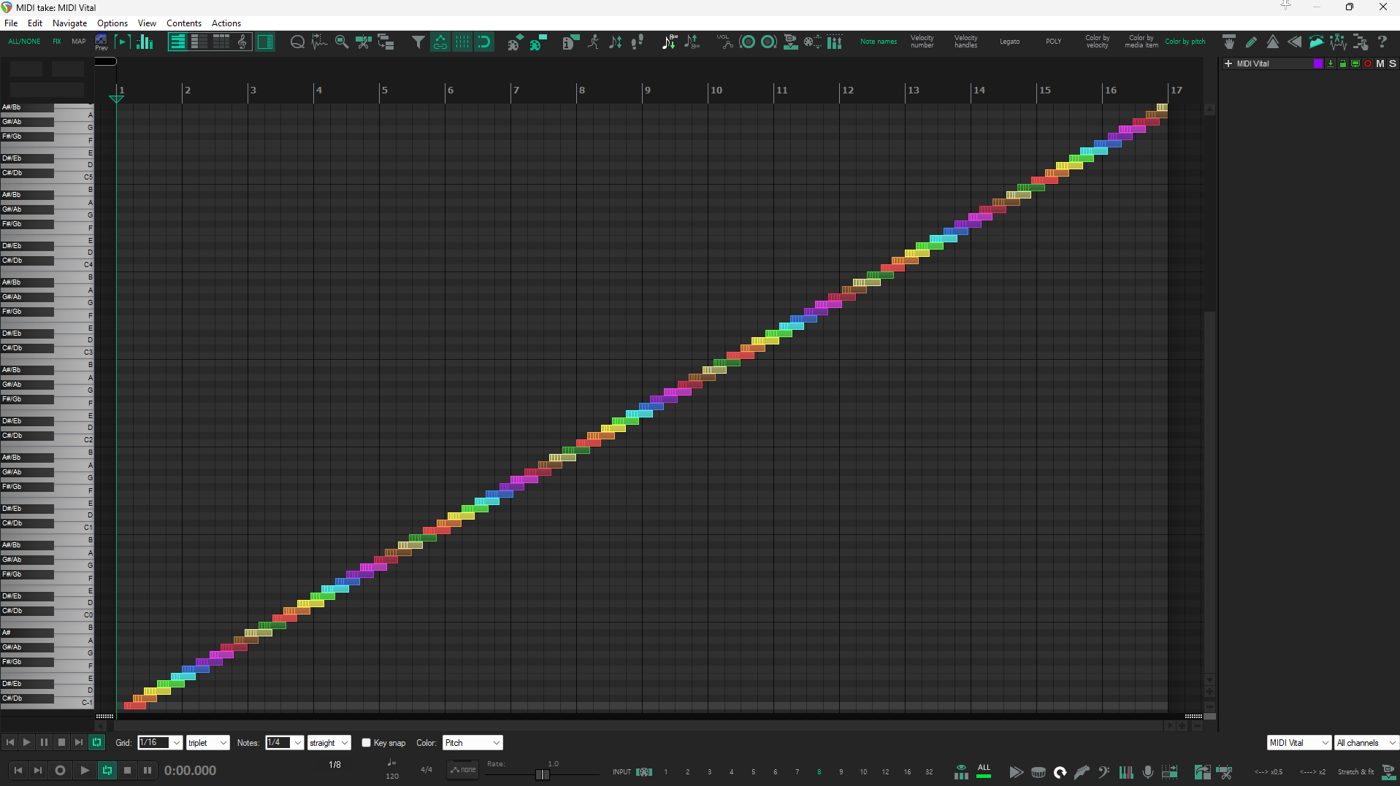Viewport: 1400px width, 786px height.
Task: Click Color by pitch
Action: point(1185,42)
